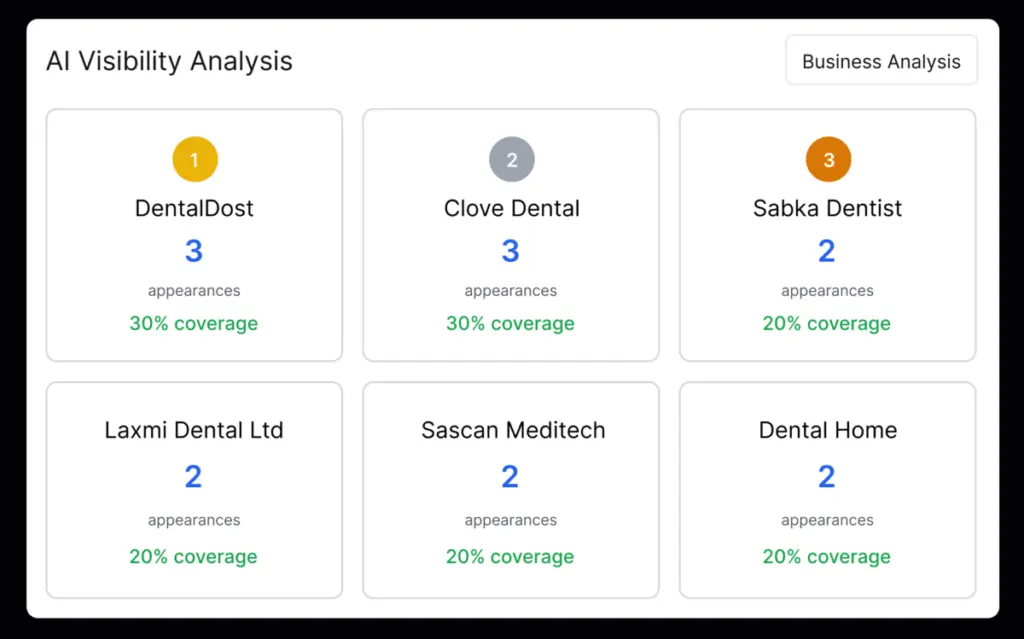Click the 30% coverage label under Clove Dental
Screen dimensions: 1024x639
point(511,323)
